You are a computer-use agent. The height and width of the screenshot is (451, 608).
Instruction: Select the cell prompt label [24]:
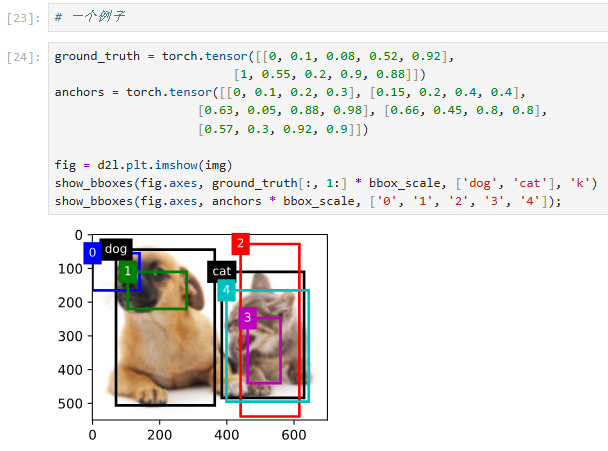tap(24, 57)
